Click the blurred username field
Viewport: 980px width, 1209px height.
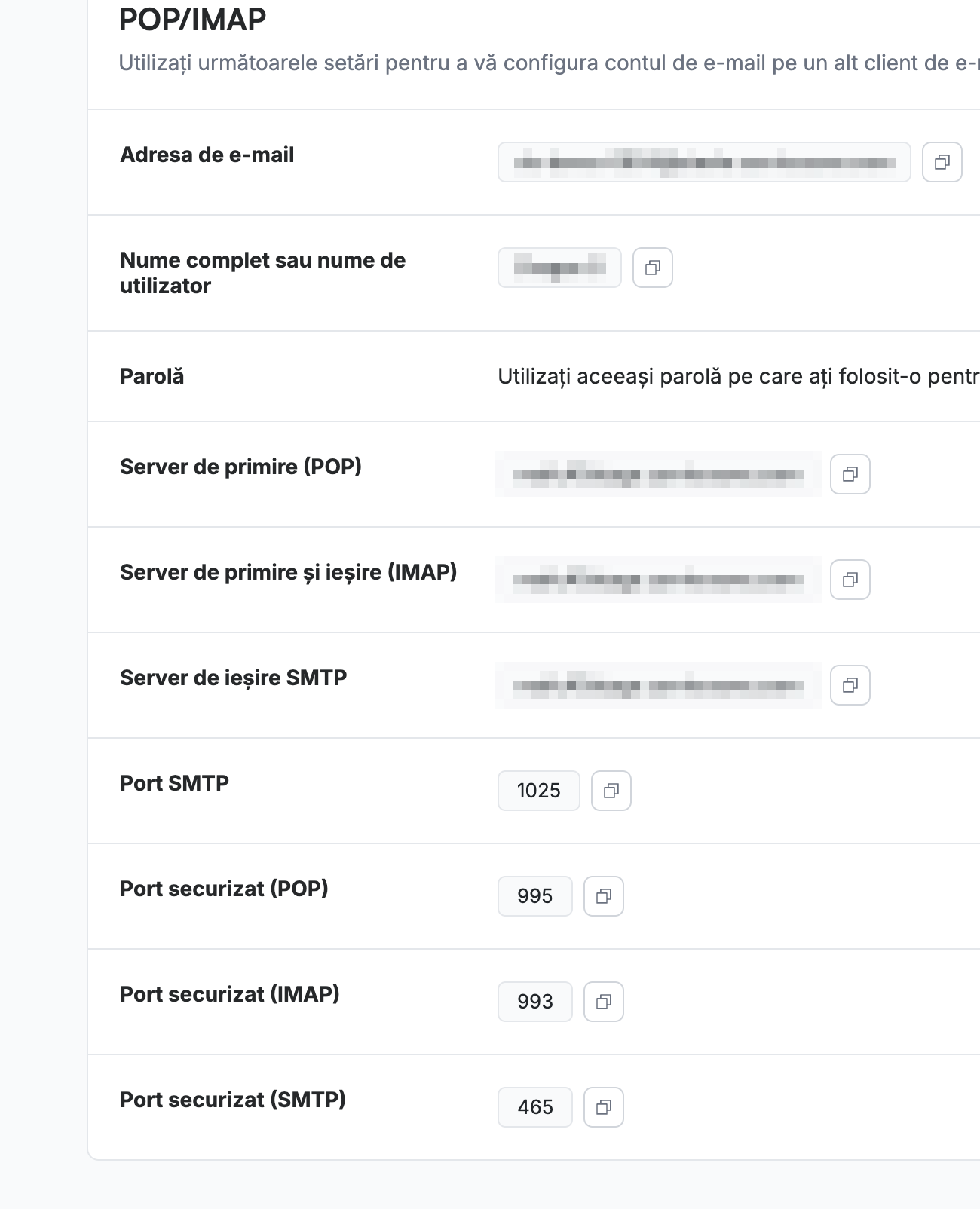tap(559, 268)
